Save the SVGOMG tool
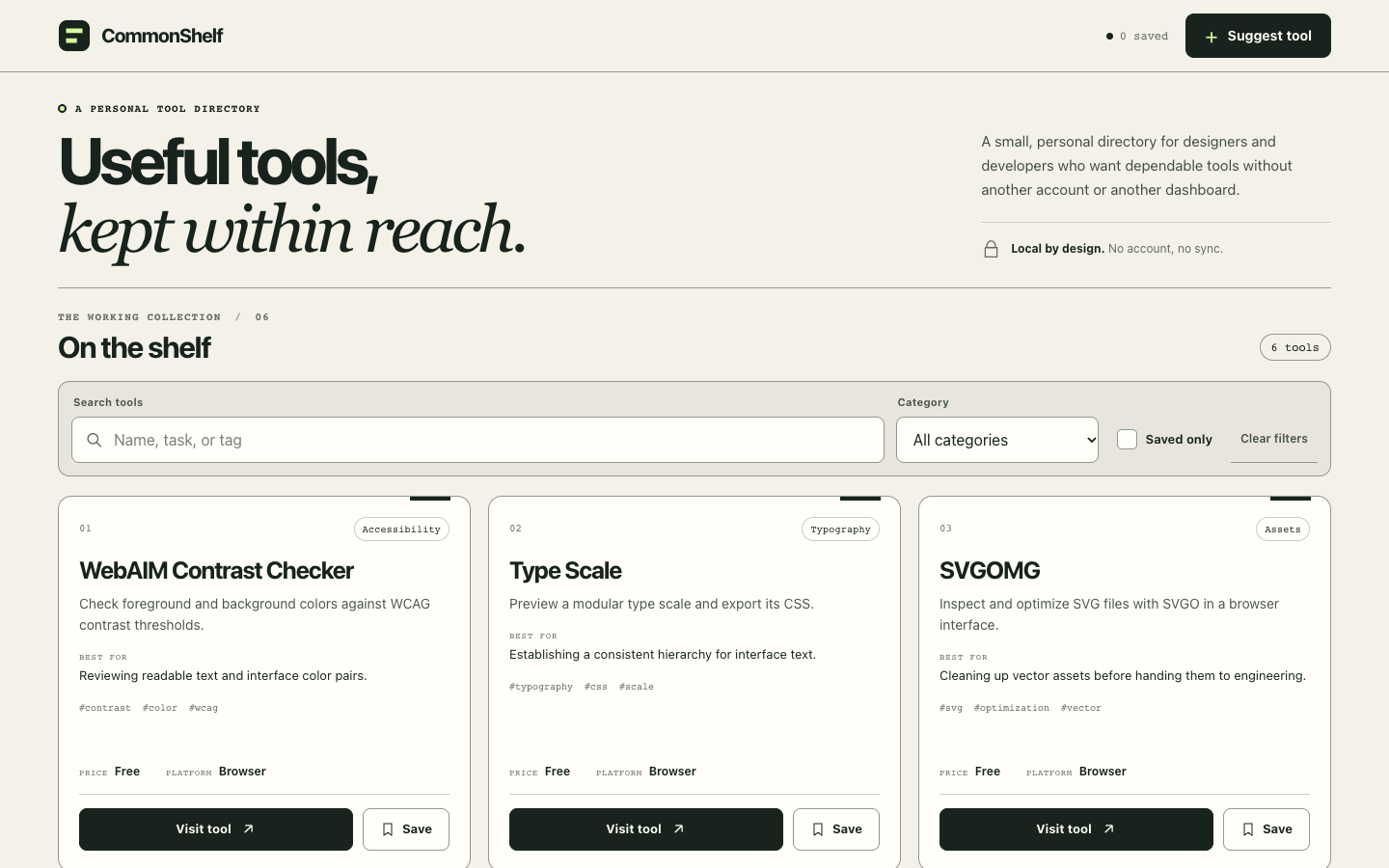This screenshot has width=1389, height=868. coord(1266,829)
